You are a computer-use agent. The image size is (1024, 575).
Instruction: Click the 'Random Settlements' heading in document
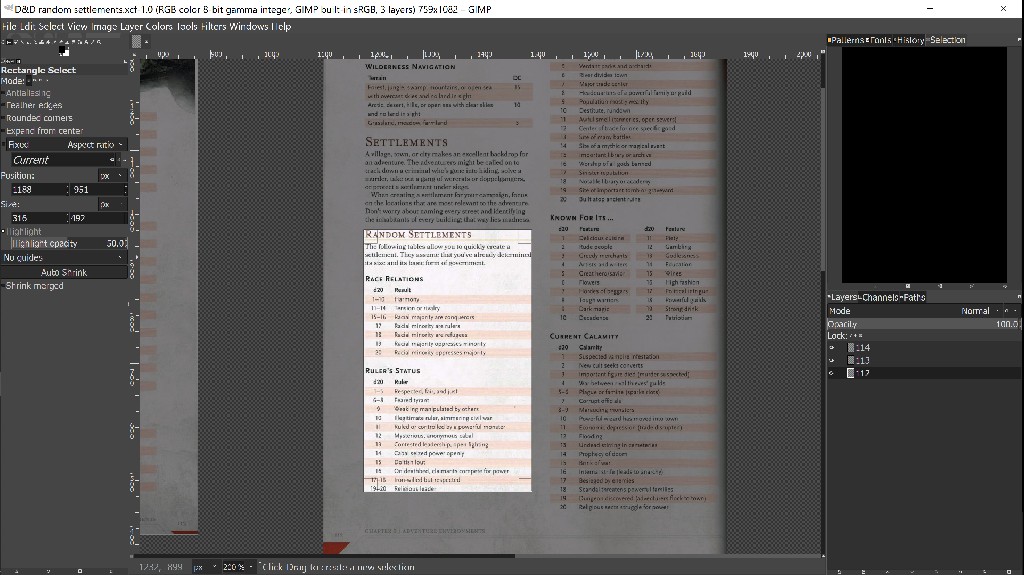[x=418, y=235]
